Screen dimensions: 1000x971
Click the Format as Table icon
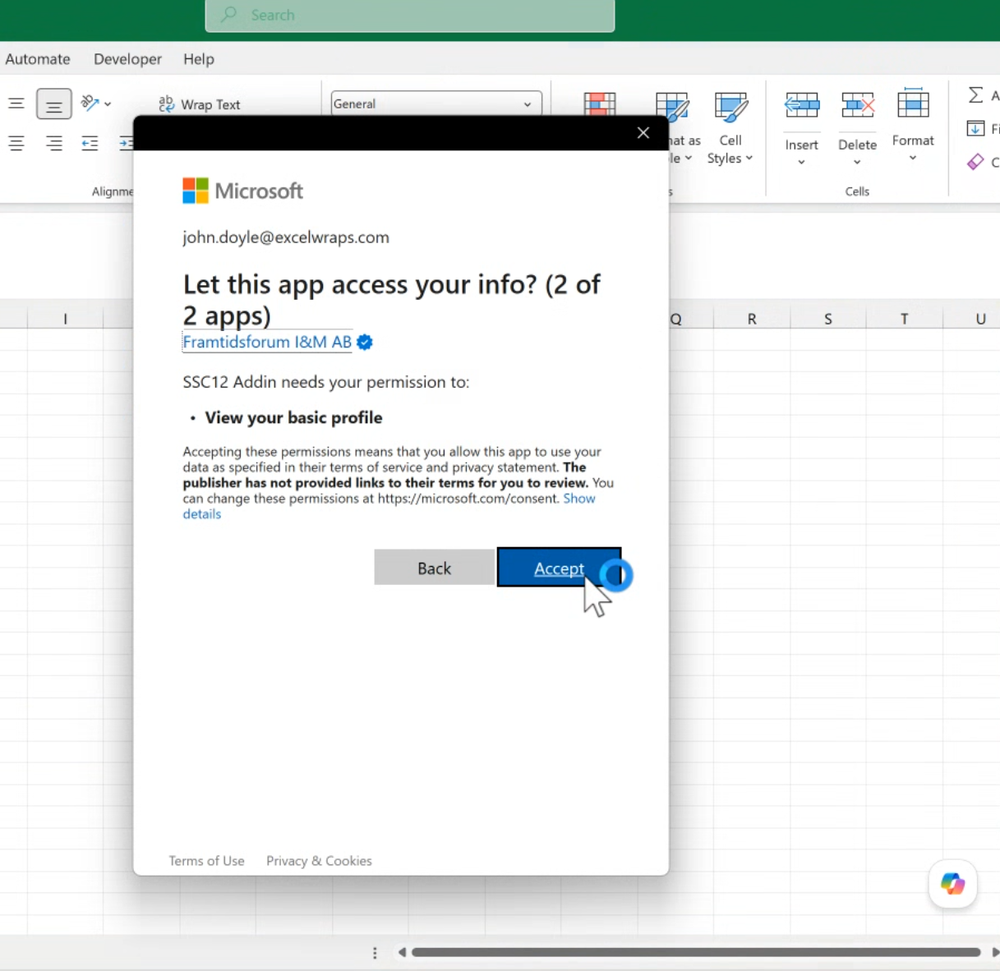[672, 106]
